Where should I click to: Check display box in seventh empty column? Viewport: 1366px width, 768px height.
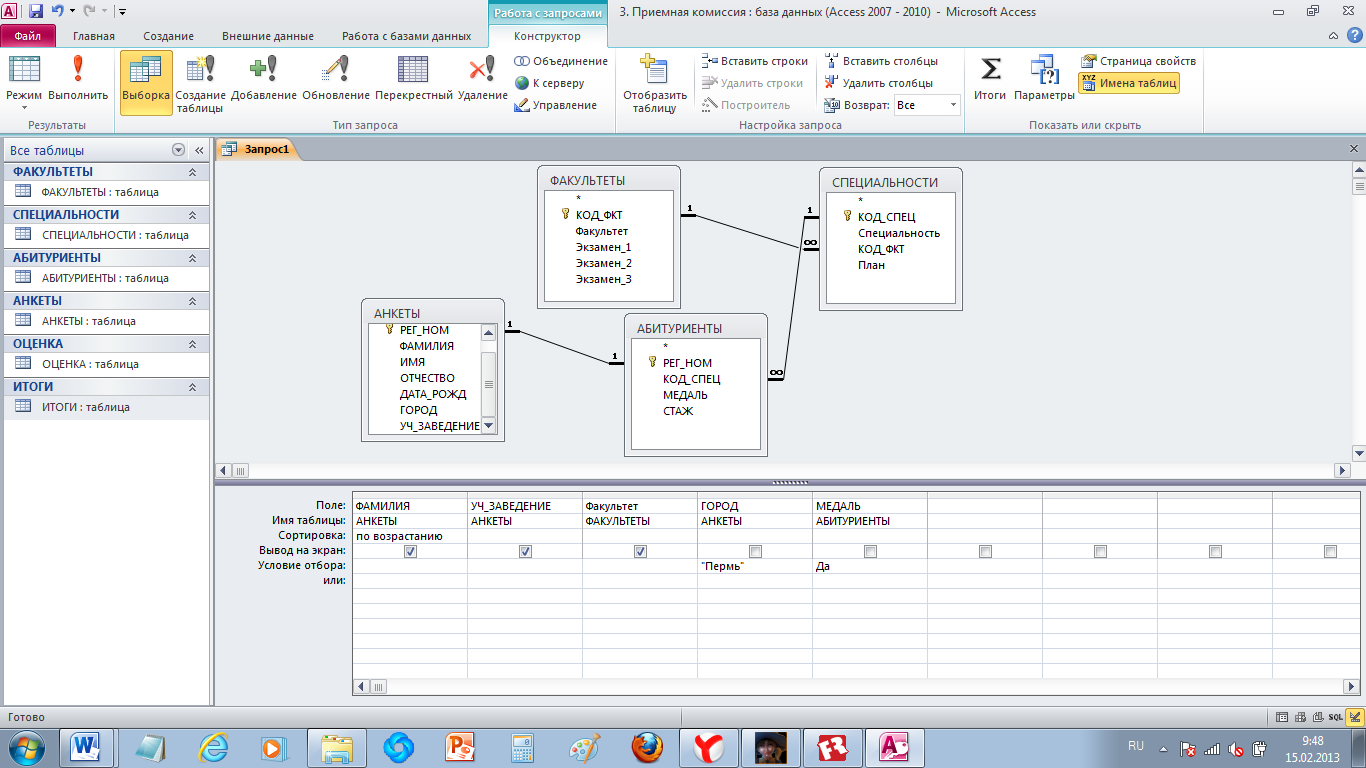tap(1100, 551)
